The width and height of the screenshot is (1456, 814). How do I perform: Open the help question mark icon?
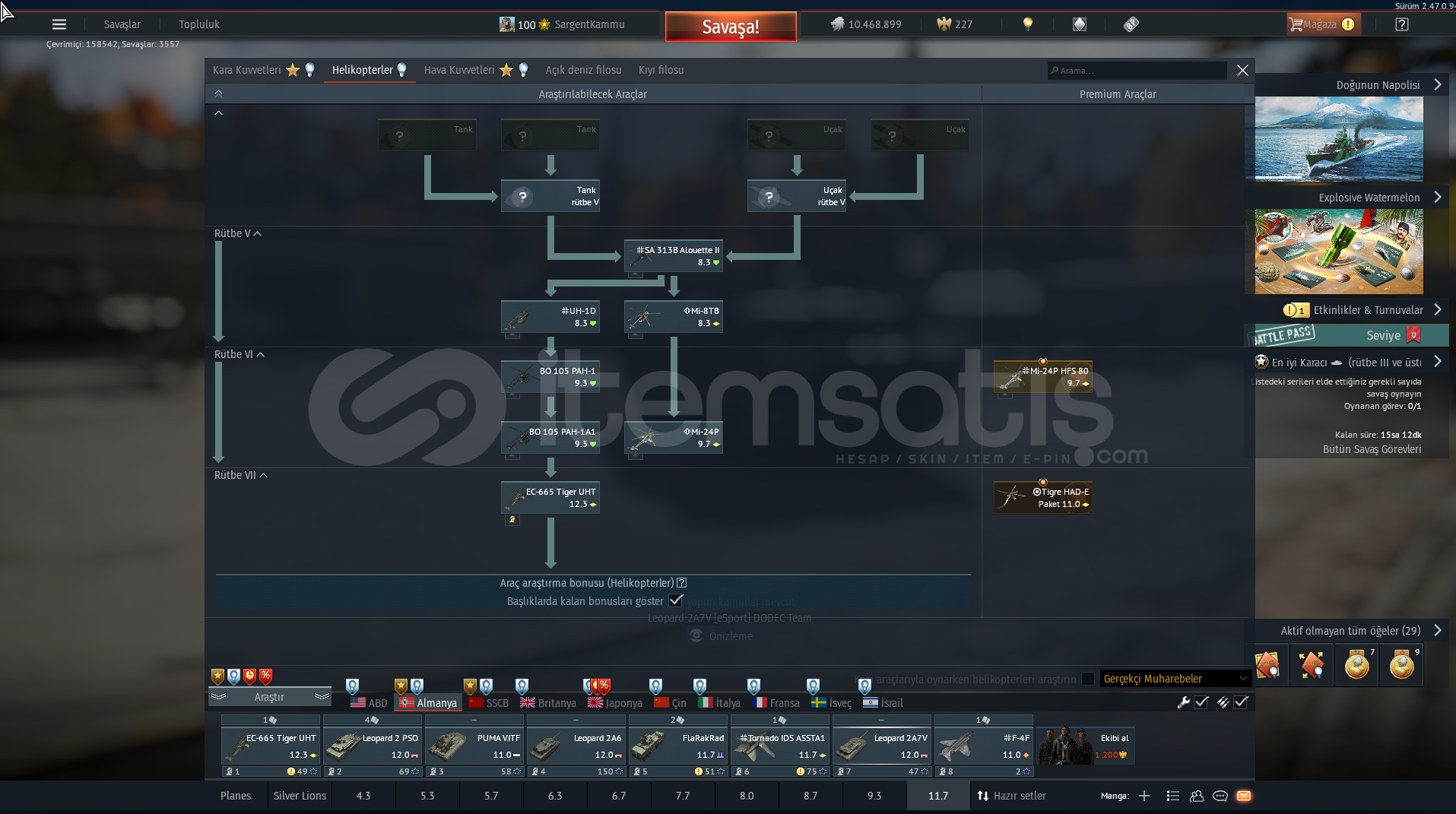[1401, 24]
